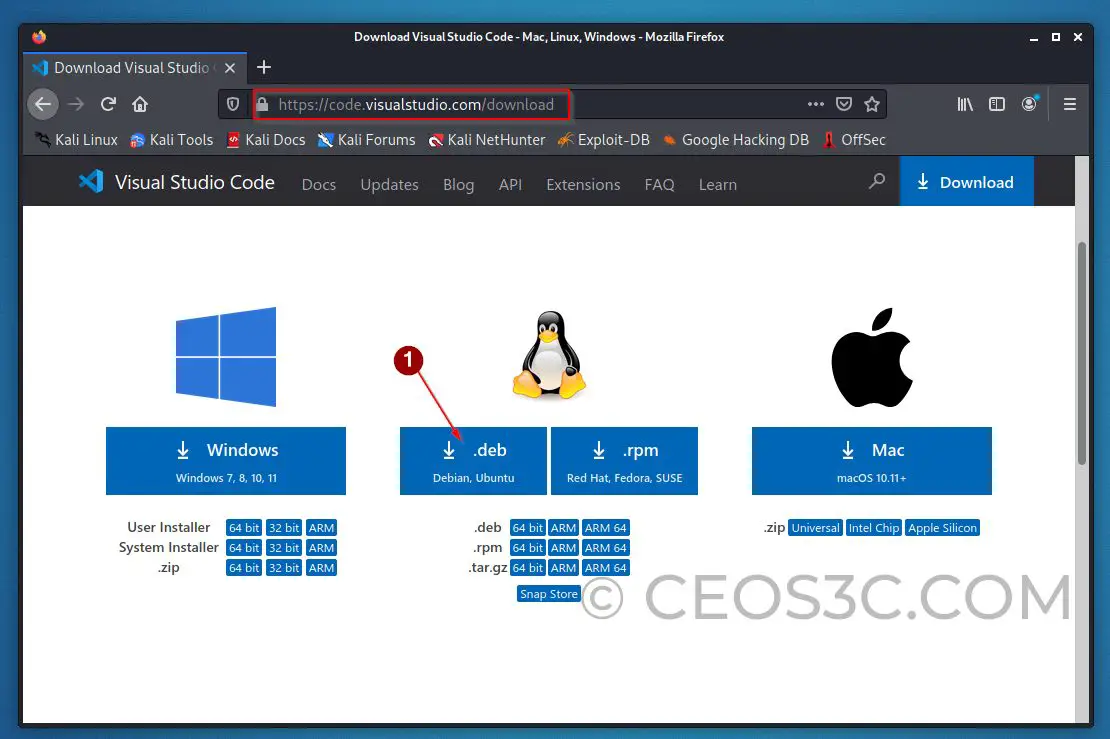Open the Kali Tools bookmark
The image size is (1110, 739).
(x=171, y=139)
